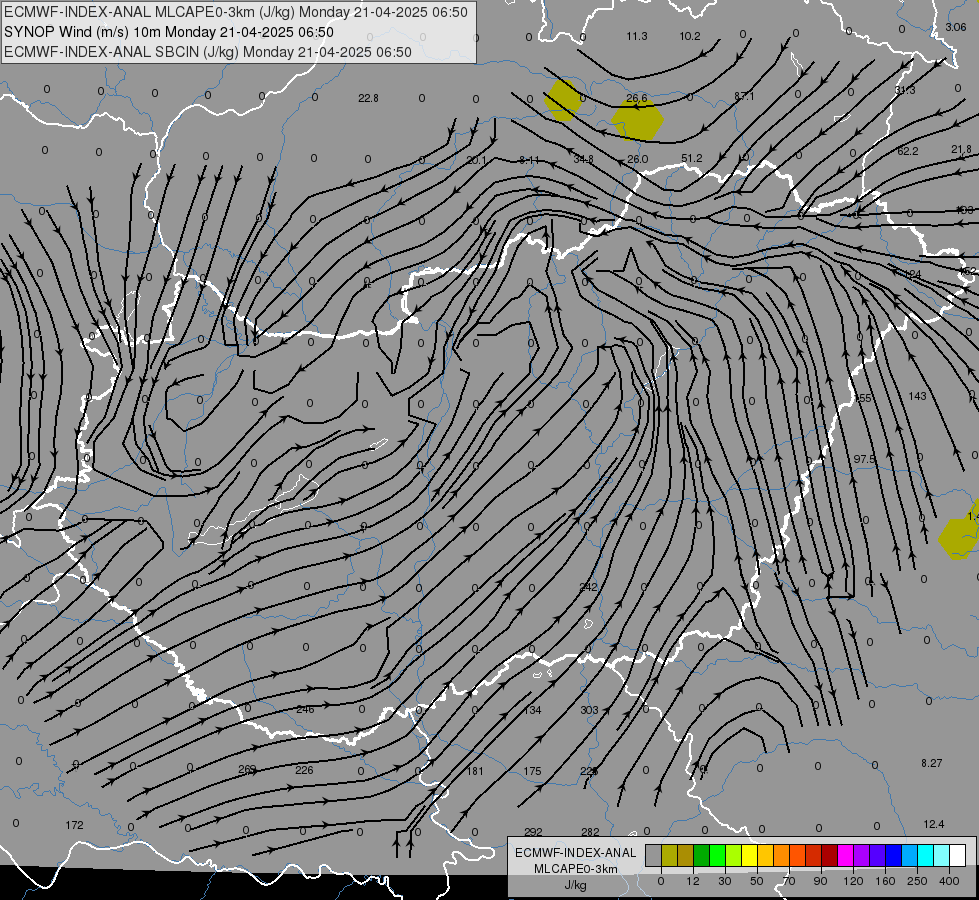This screenshot has height=900, width=979.
Task: Click the gray swatch in the MLCAPE legend
Action: (x=654, y=855)
